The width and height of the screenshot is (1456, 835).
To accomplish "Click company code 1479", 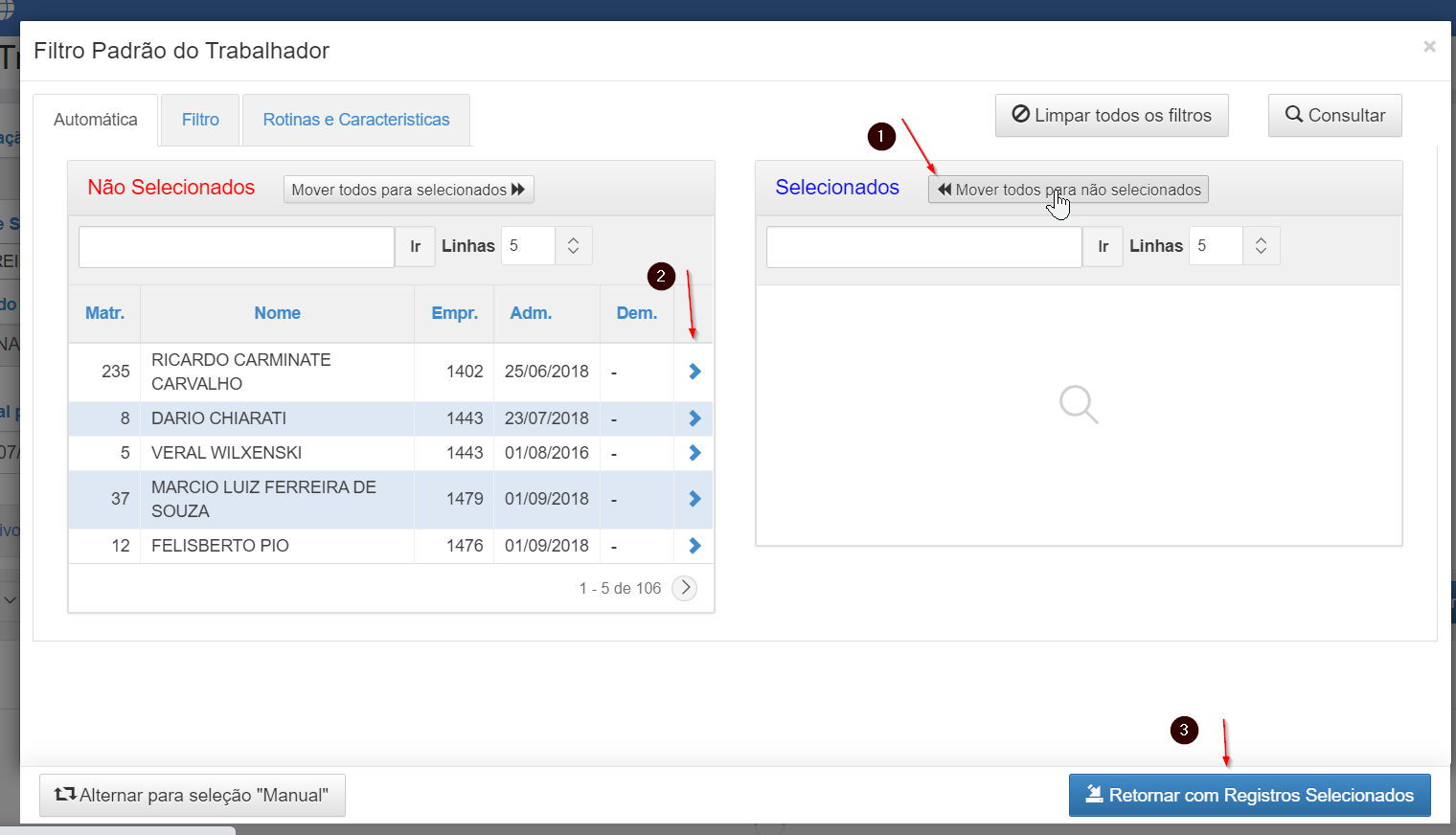I will [465, 499].
